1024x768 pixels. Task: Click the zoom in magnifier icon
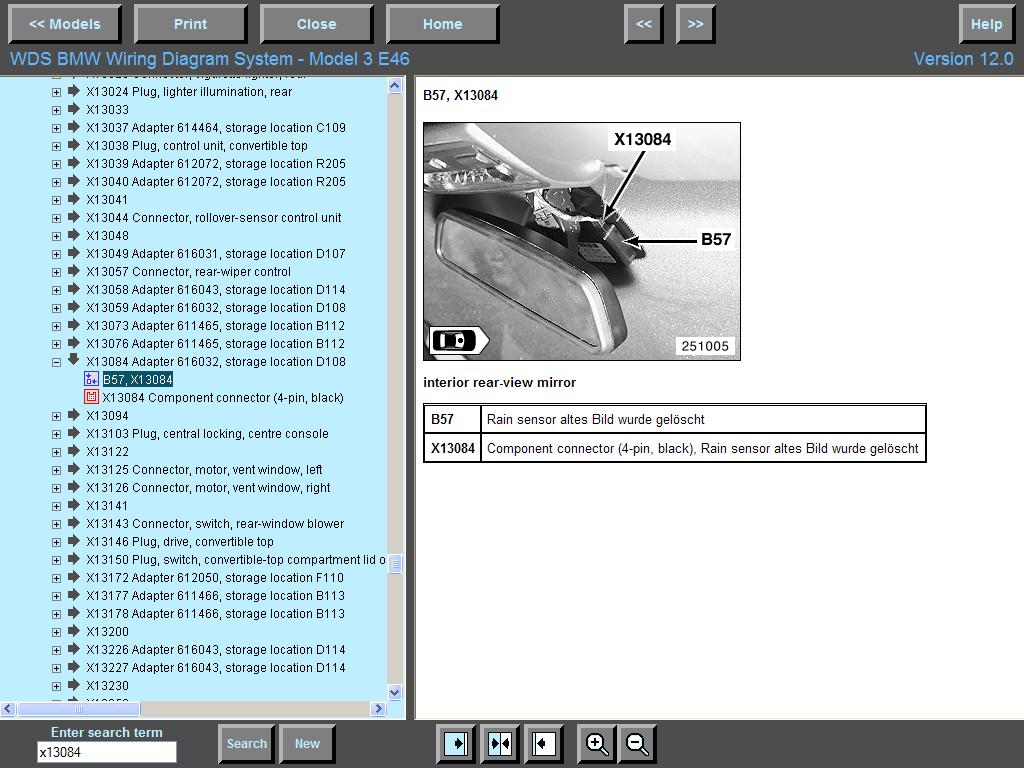point(597,744)
